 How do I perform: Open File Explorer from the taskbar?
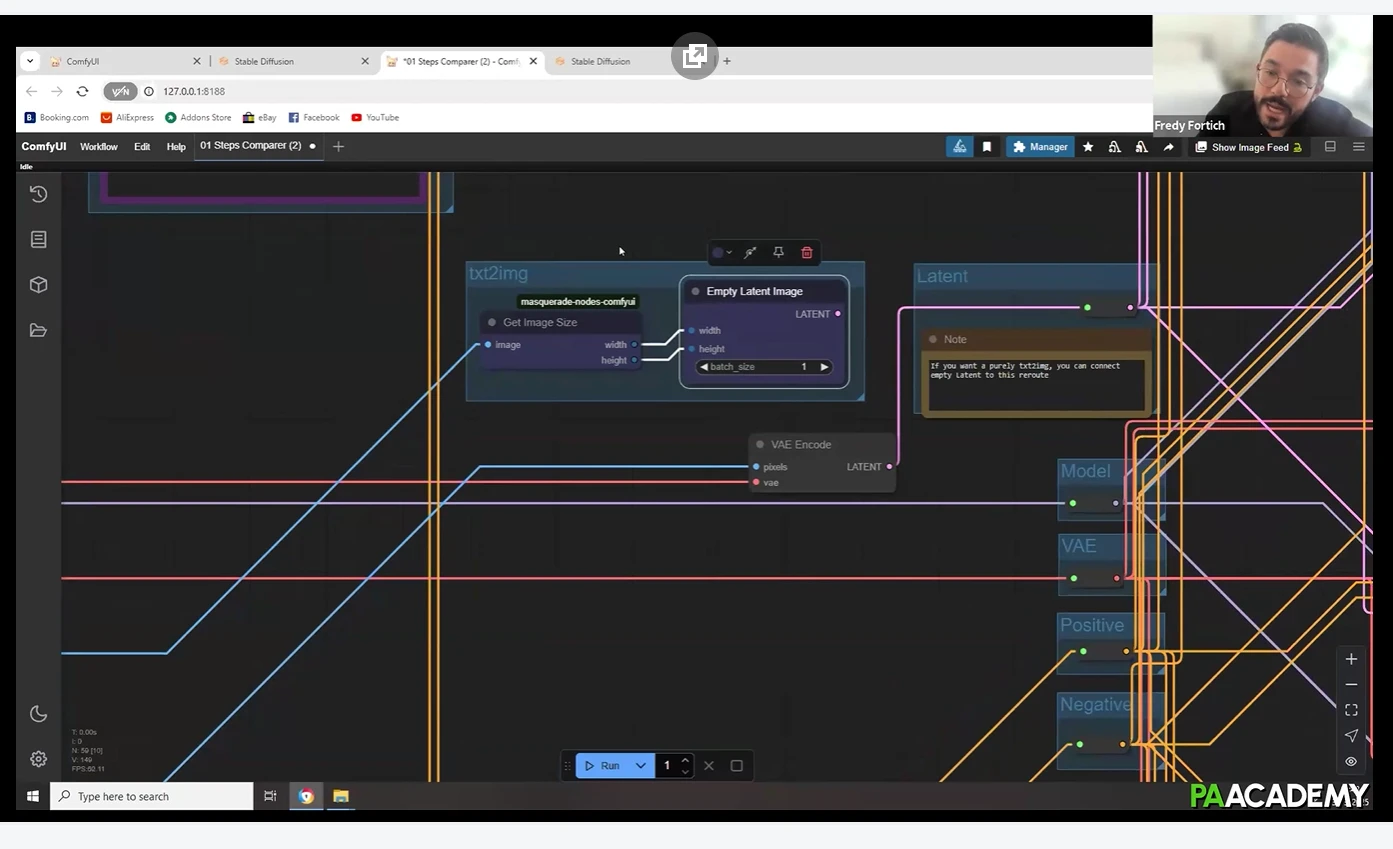(341, 796)
